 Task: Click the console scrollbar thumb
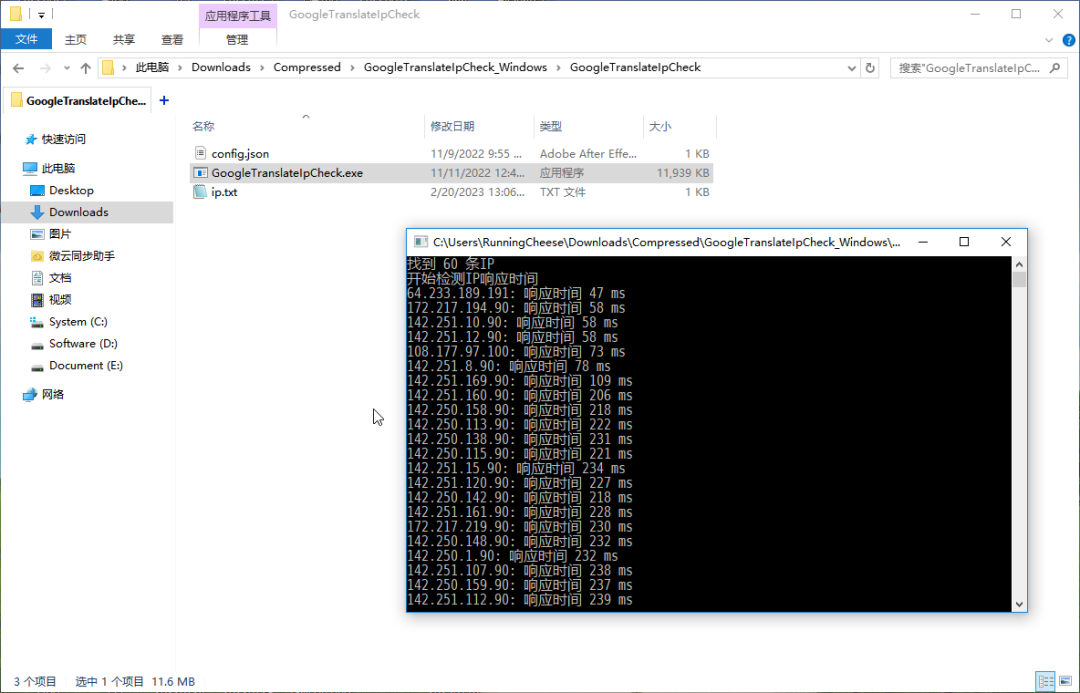pos(1019,279)
